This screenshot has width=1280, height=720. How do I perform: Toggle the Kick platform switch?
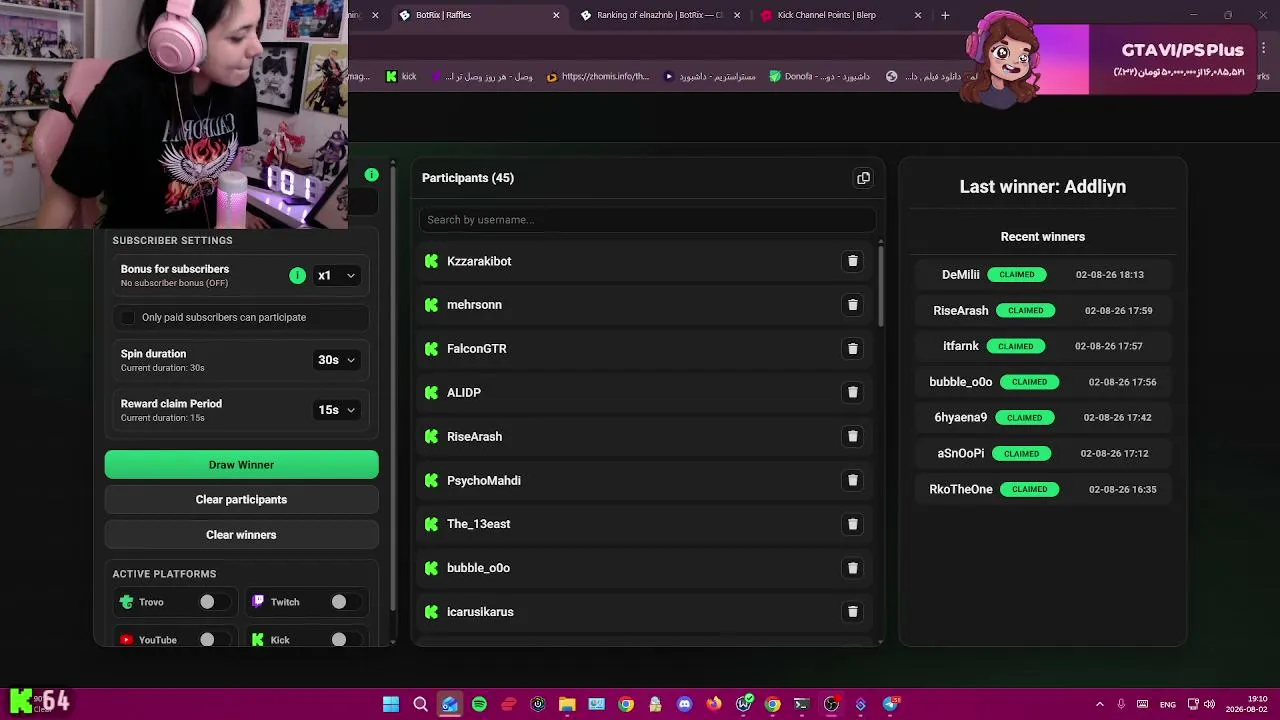point(345,640)
